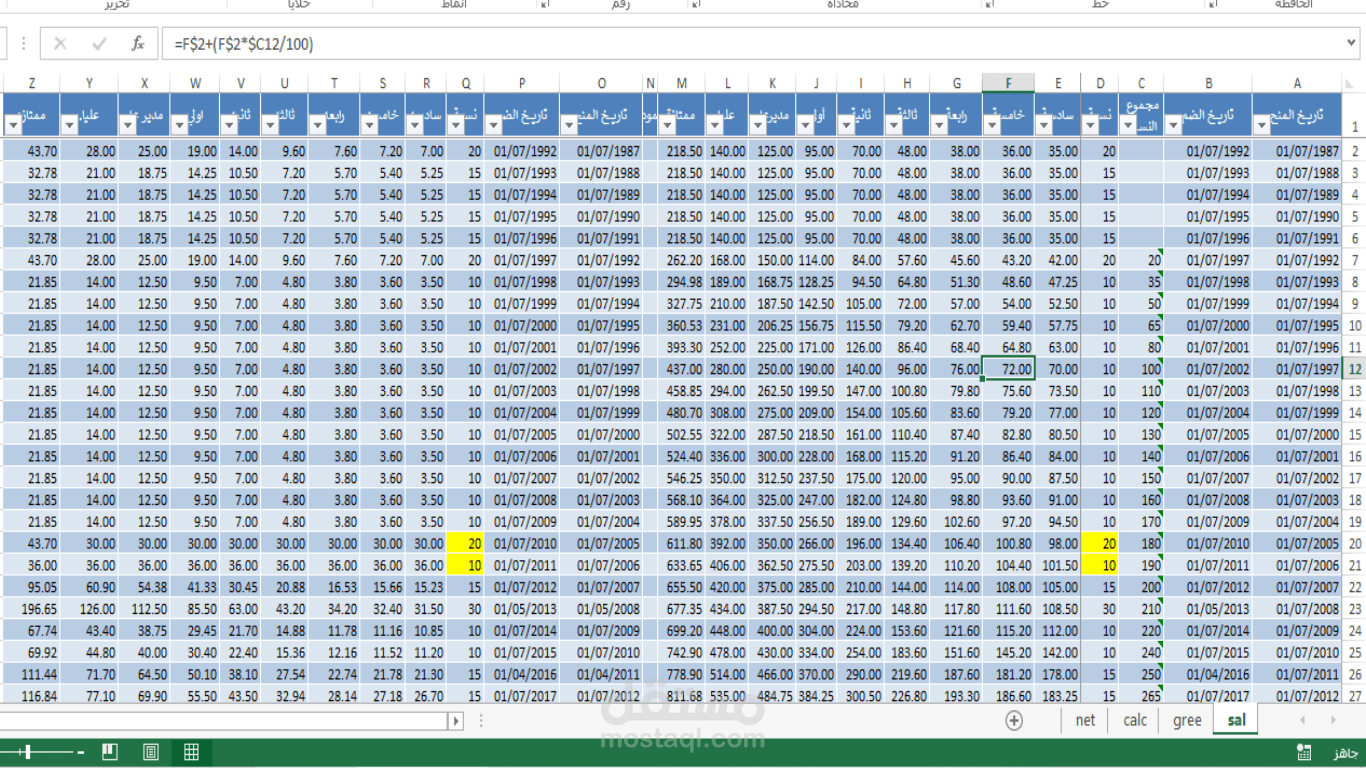The height and width of the screenshot is (768, 1366).
Task: Open font group dialog launcher (خط)
Action: [990, 5]
